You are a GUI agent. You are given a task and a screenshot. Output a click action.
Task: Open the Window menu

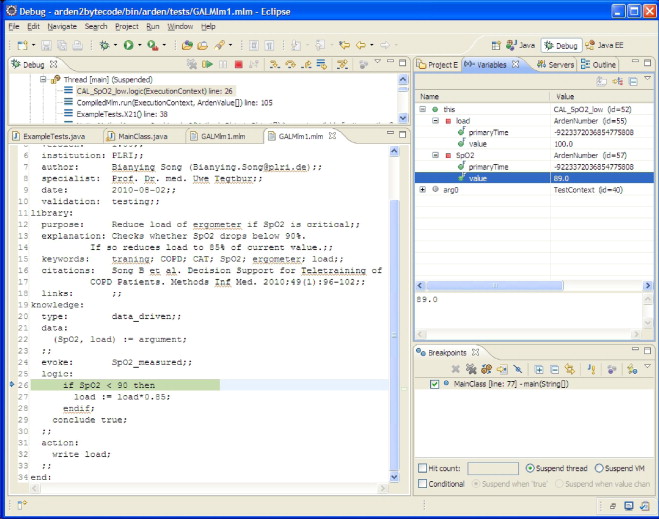(x=180, y=26)
